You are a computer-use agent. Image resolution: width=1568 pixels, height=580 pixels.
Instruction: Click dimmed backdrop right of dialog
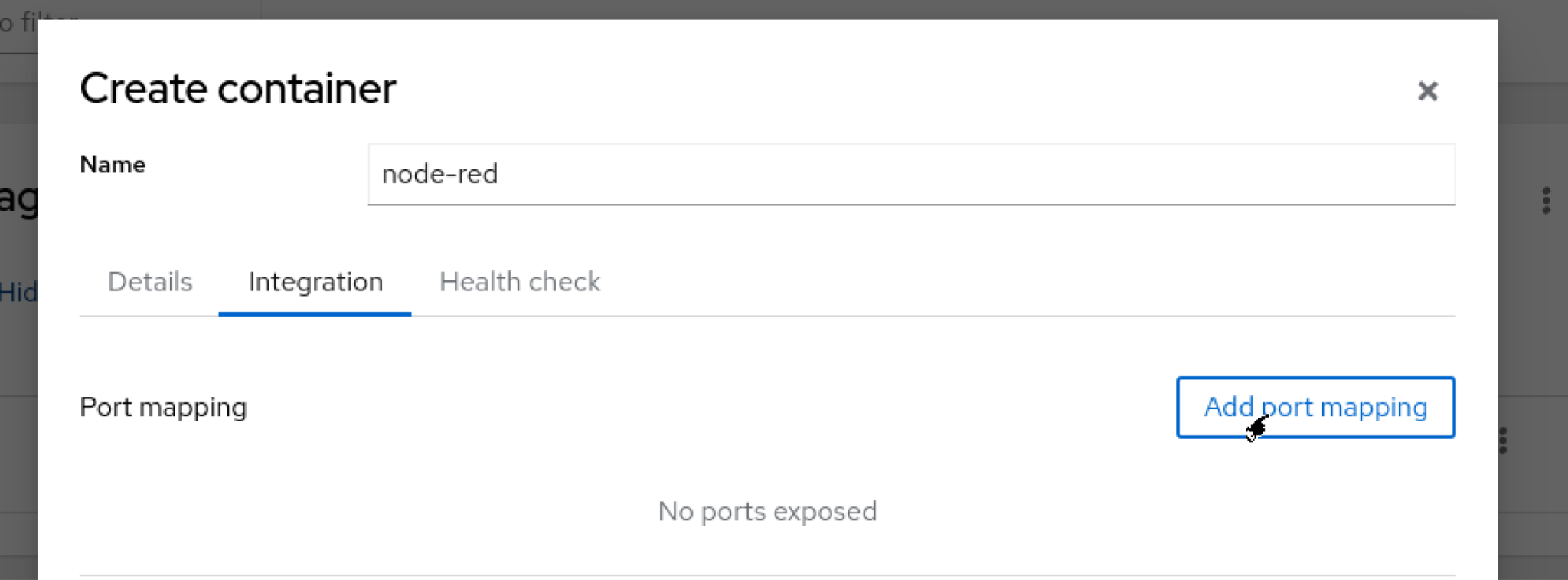pos(1533,322)
